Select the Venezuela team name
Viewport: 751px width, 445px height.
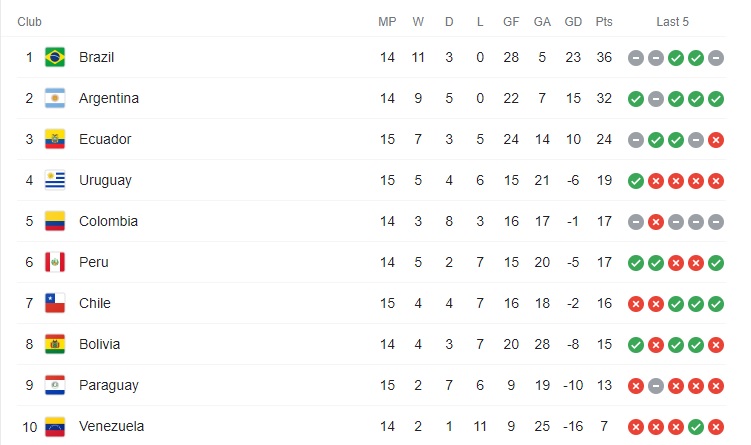[111, 427]
